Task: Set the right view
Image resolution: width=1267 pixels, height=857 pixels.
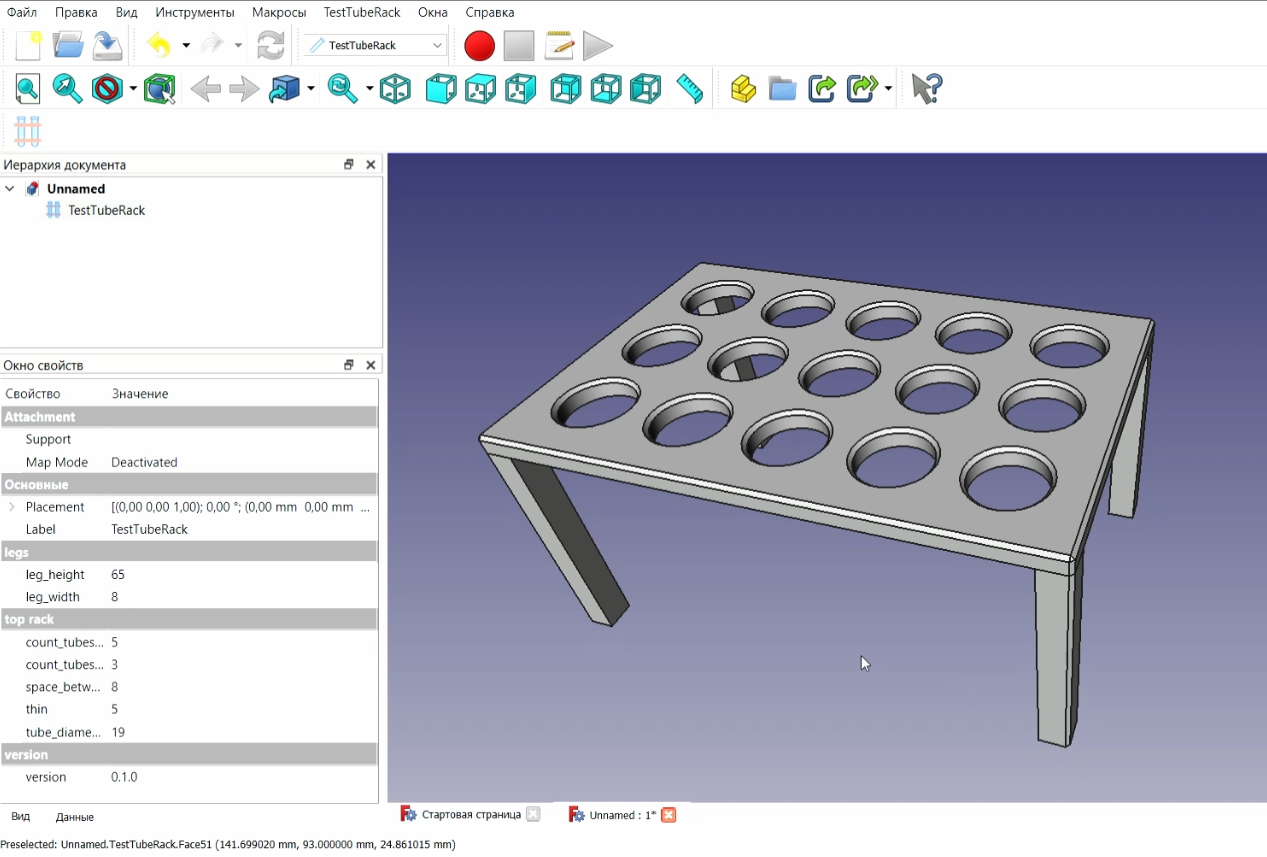Action: coord(520,89)
